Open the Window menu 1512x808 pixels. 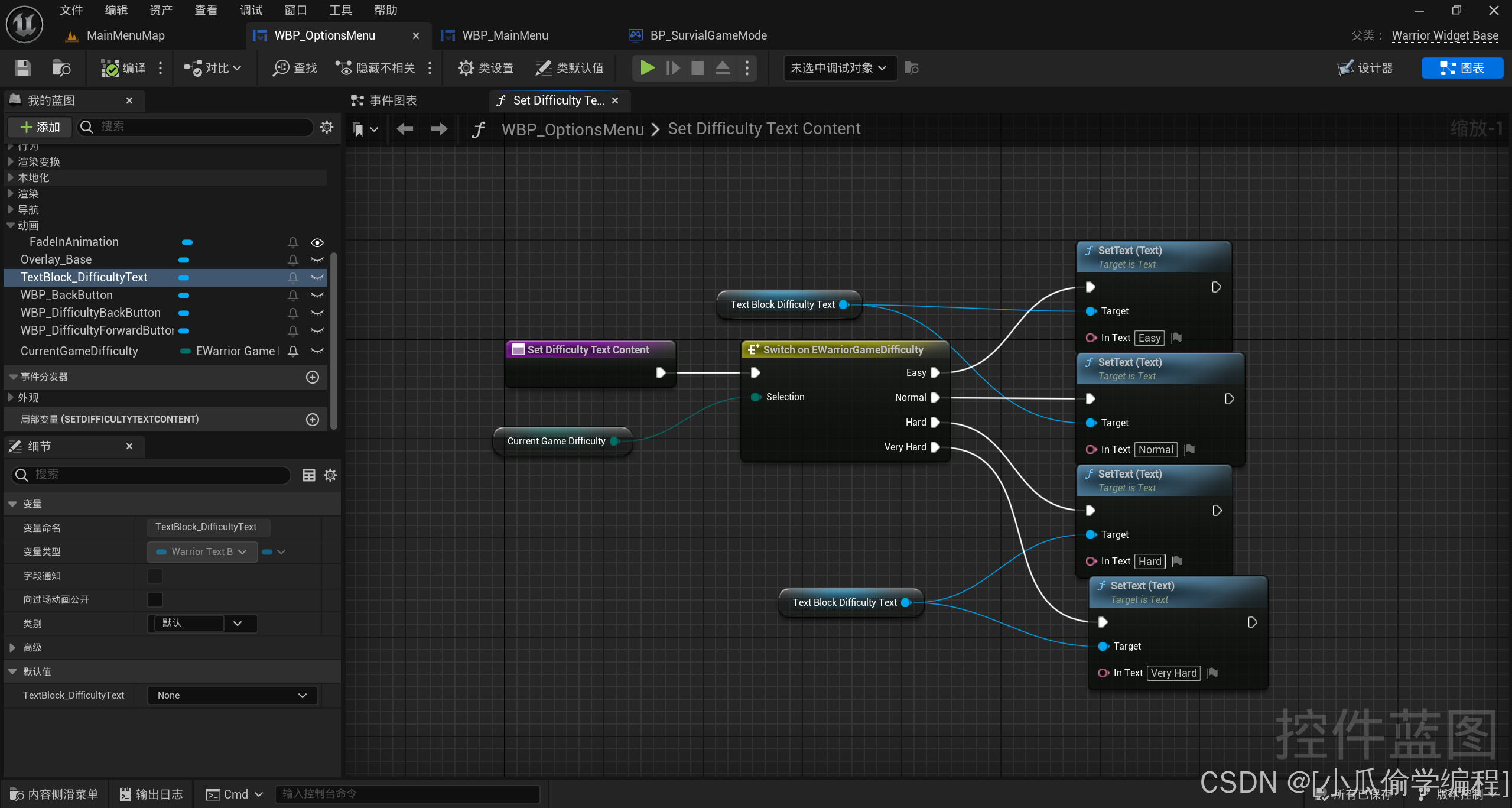coord(295,10)
